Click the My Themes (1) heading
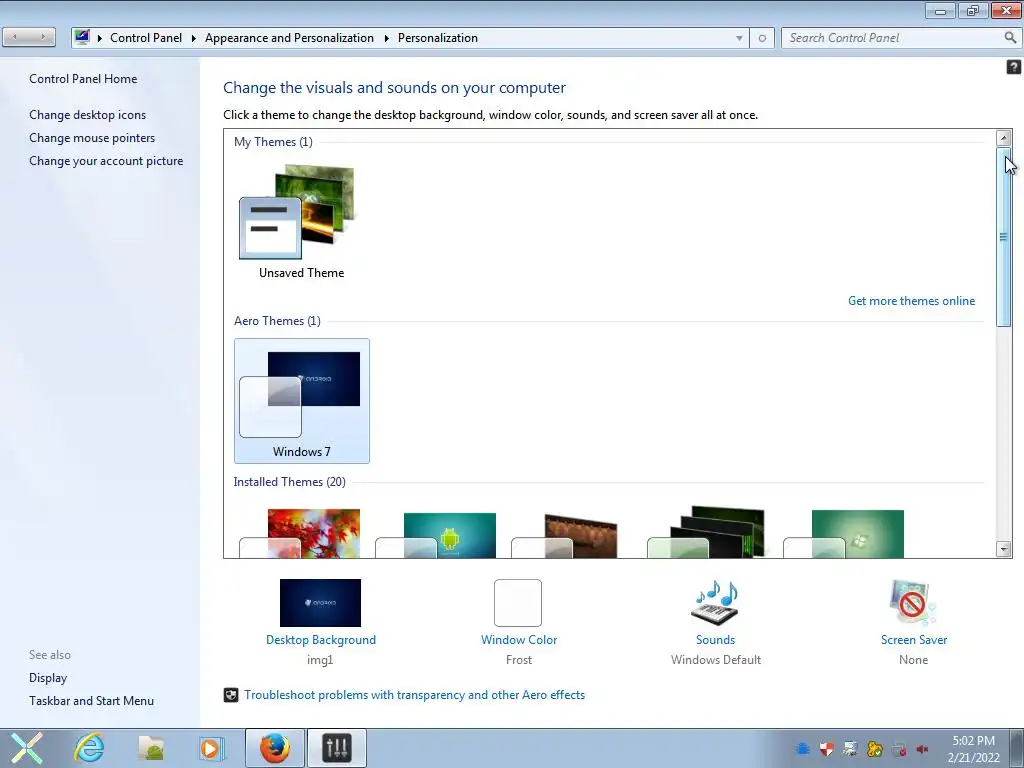Viewport: 1024px width, 768px height. click(x=273, y=142)
